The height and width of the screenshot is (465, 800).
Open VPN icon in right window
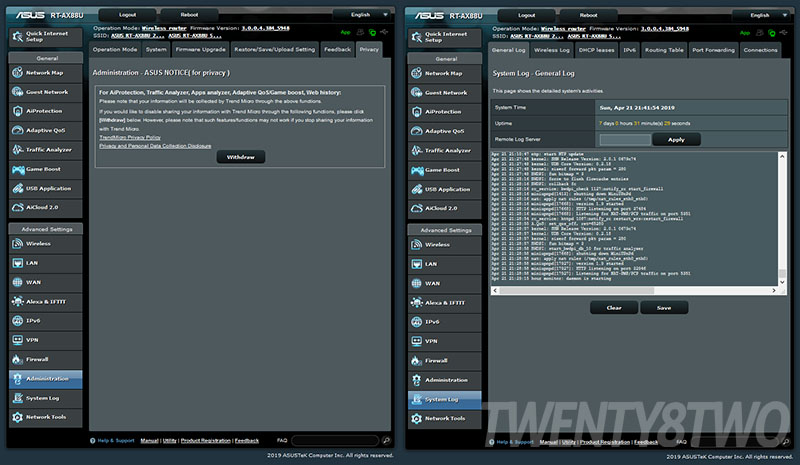tap(416, 341)
